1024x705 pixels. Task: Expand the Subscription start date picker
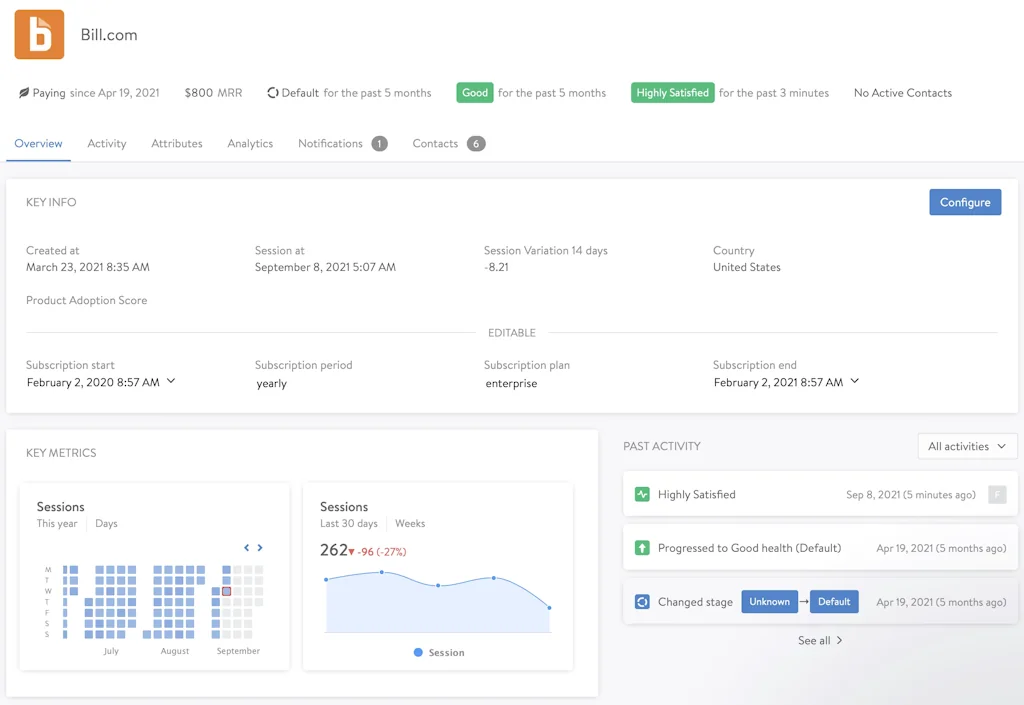[x=171, y=381]
